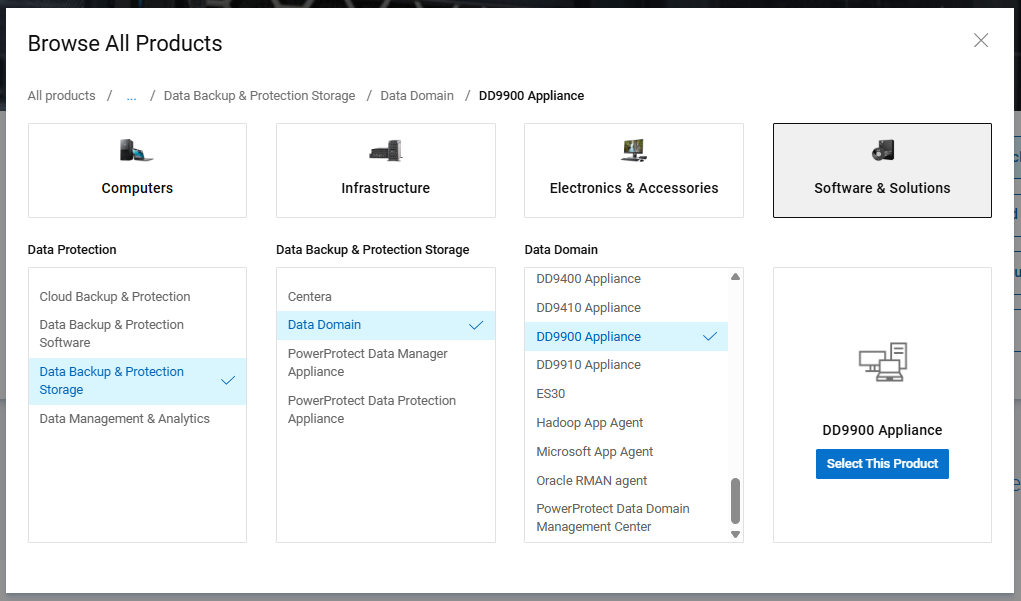Open the All products breadcrumb link

click(x=61, y=95)
